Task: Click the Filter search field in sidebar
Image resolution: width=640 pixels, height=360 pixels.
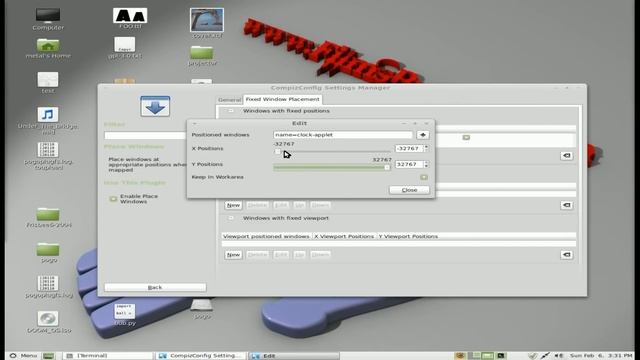Action: pyautogui.click(x=145, y=135)
